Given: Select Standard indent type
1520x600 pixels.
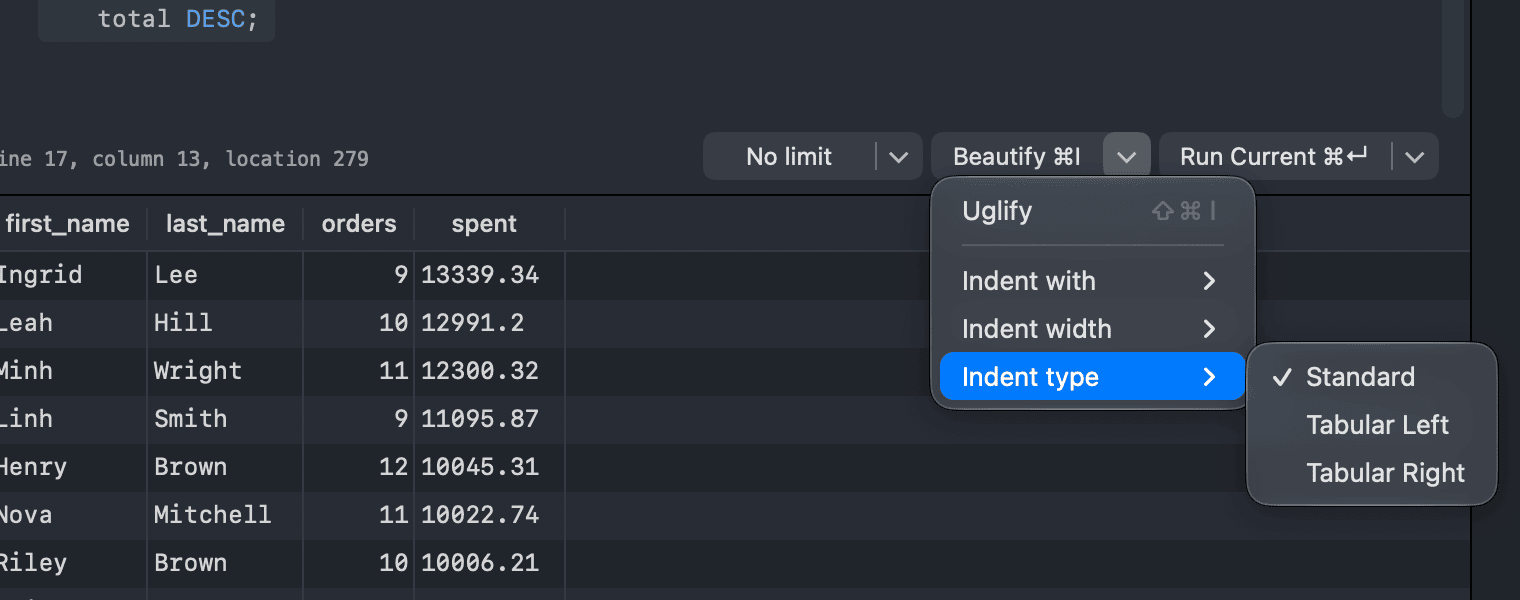Looking at the screenshot, I should coord(1371,377).
